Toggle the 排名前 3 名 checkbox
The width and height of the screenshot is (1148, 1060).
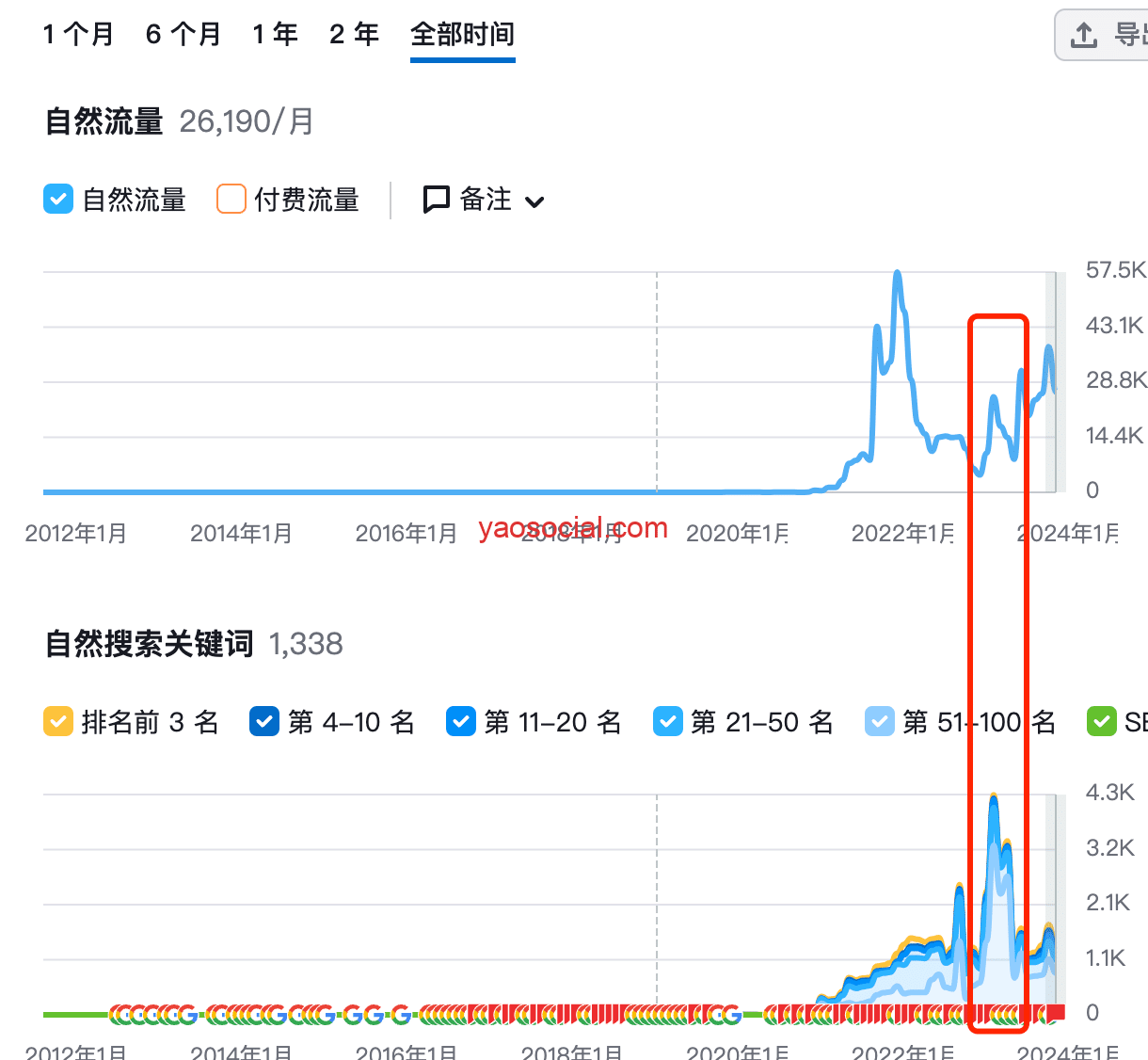point(58,722)
